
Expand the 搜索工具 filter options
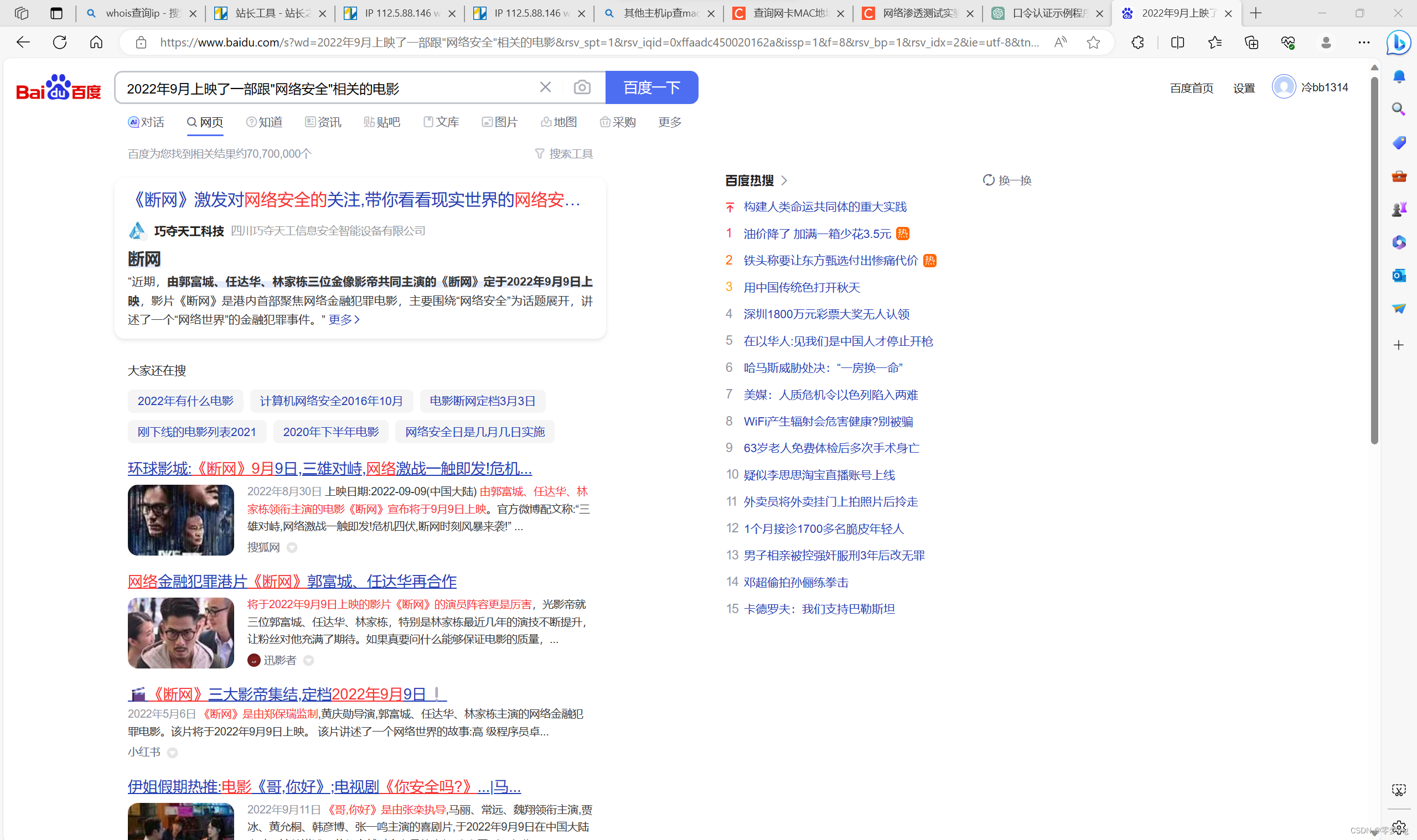(x=564, y=154)
